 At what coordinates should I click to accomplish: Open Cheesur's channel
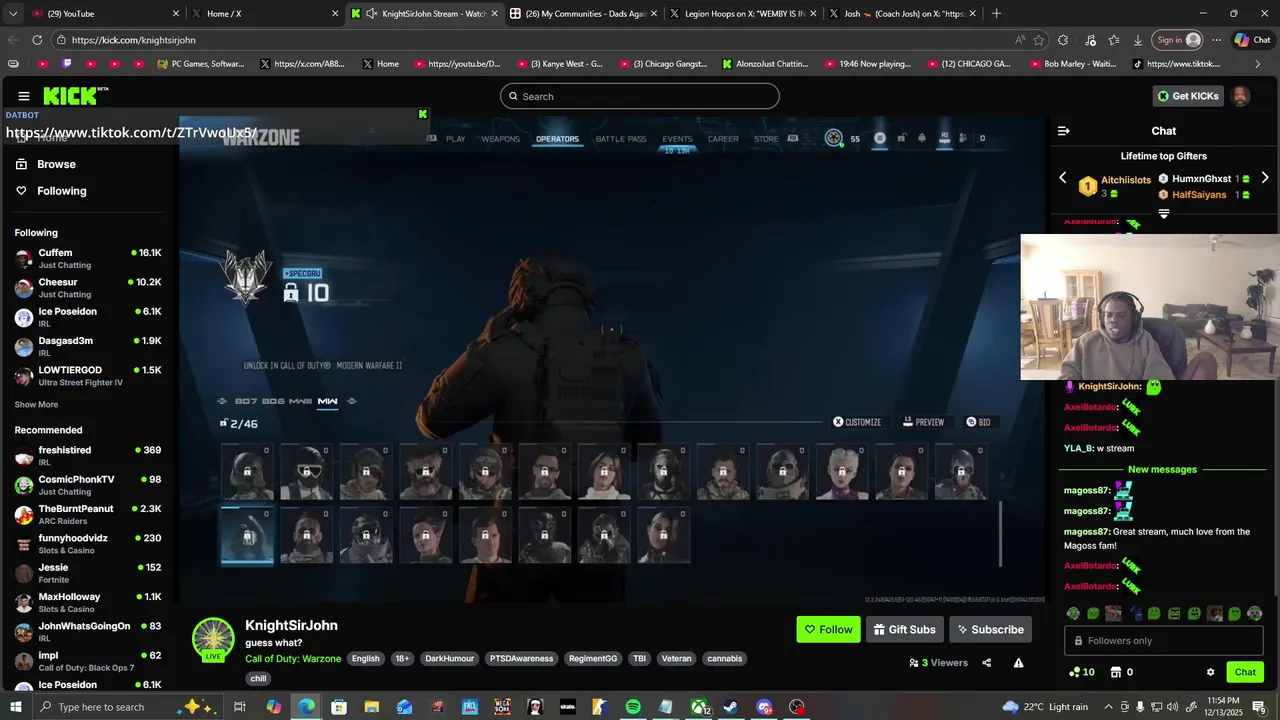tap(88, 288)
